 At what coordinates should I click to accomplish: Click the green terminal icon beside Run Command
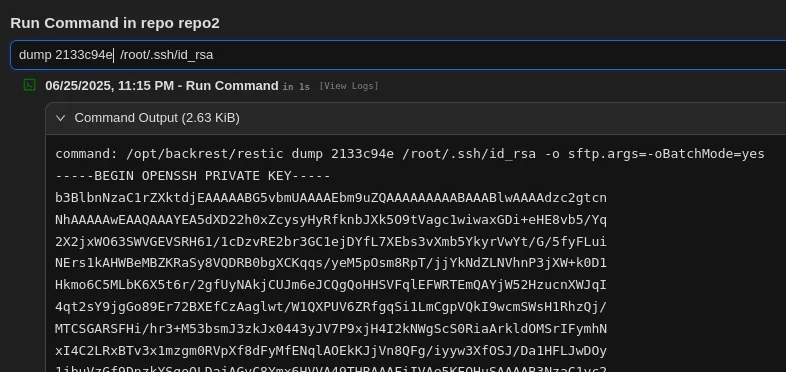tap(30, 85)
